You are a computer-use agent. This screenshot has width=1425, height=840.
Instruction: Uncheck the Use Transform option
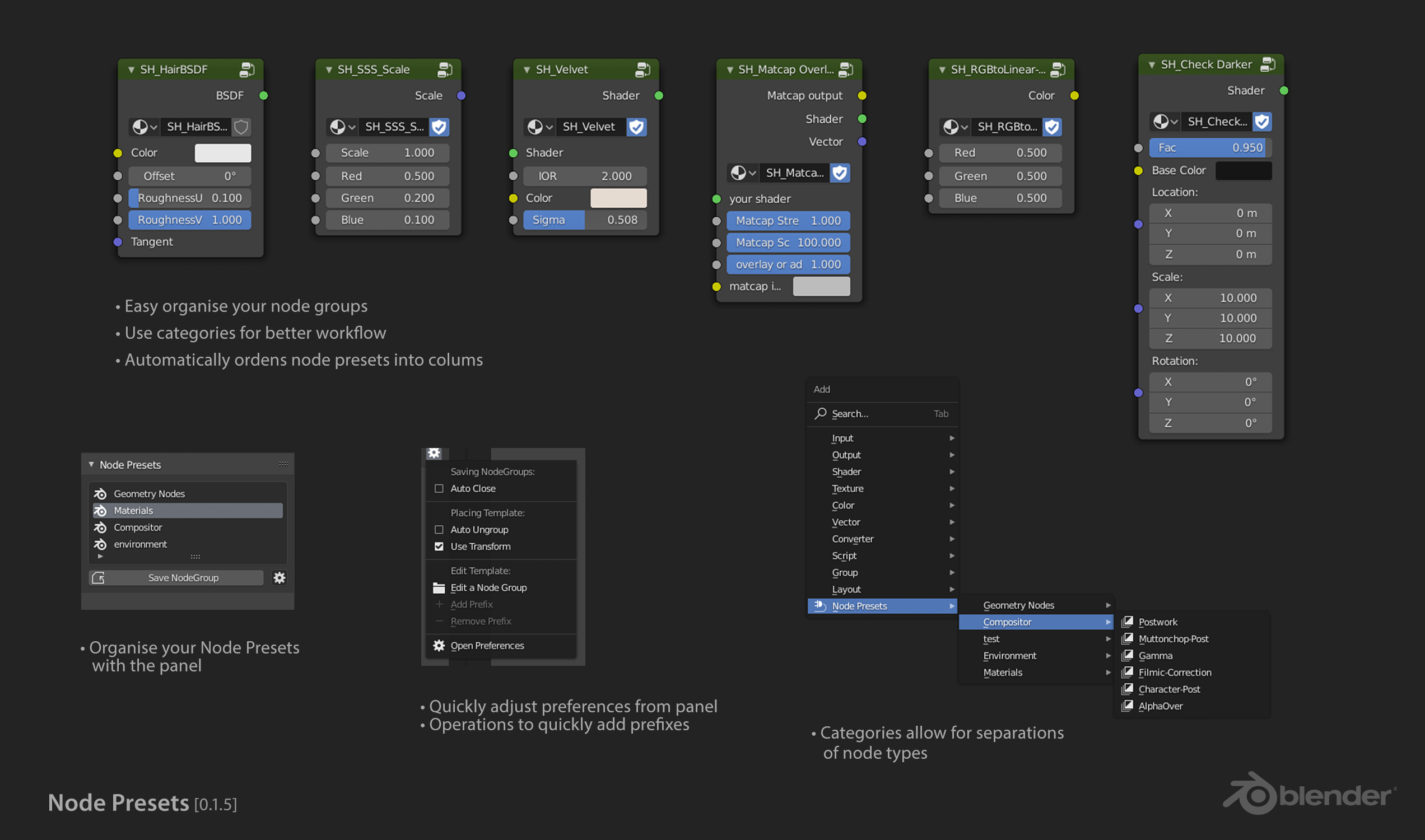[439, 546]
